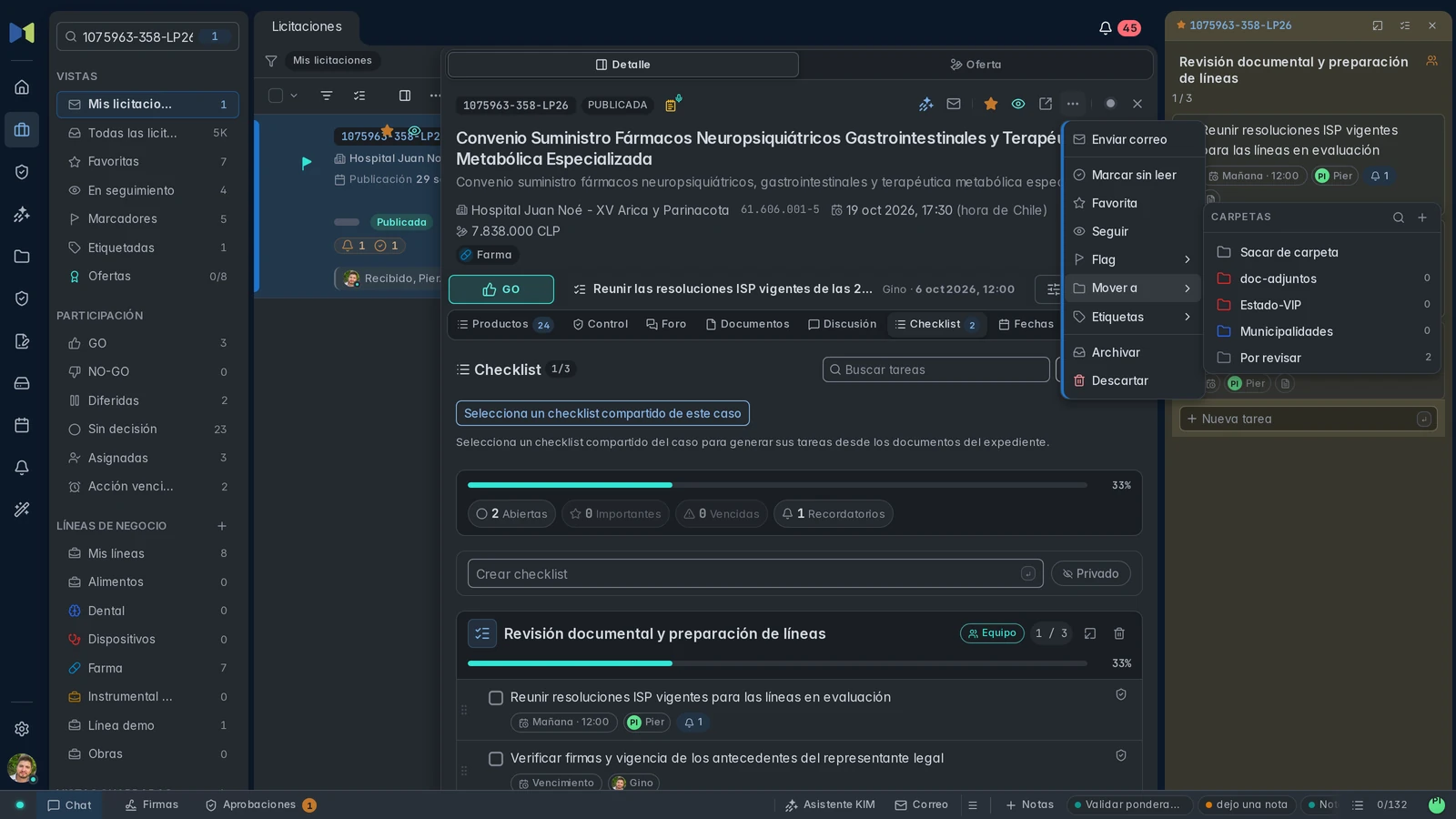The width and height of the screenshot is (1456, 819).
Task: Open Selecciona un checklist compartido selector
Action: 602,413
